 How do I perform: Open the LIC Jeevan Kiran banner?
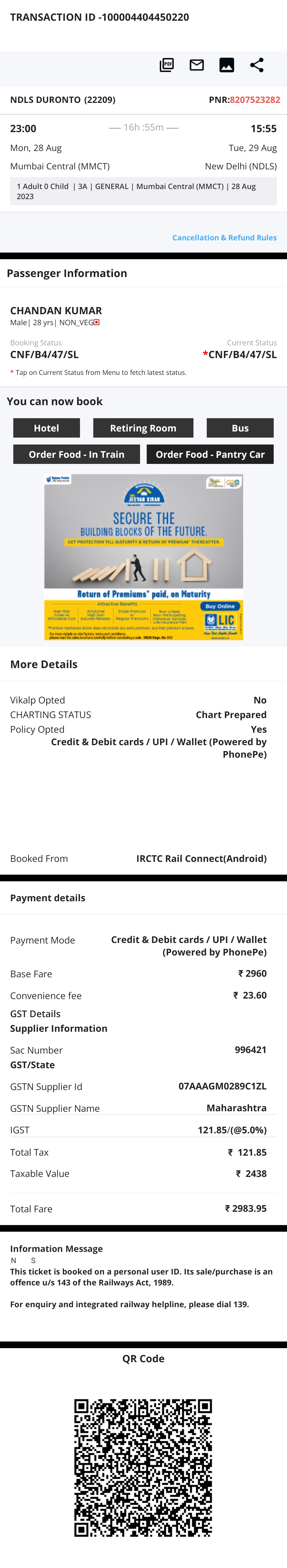[x=143, y=557]
